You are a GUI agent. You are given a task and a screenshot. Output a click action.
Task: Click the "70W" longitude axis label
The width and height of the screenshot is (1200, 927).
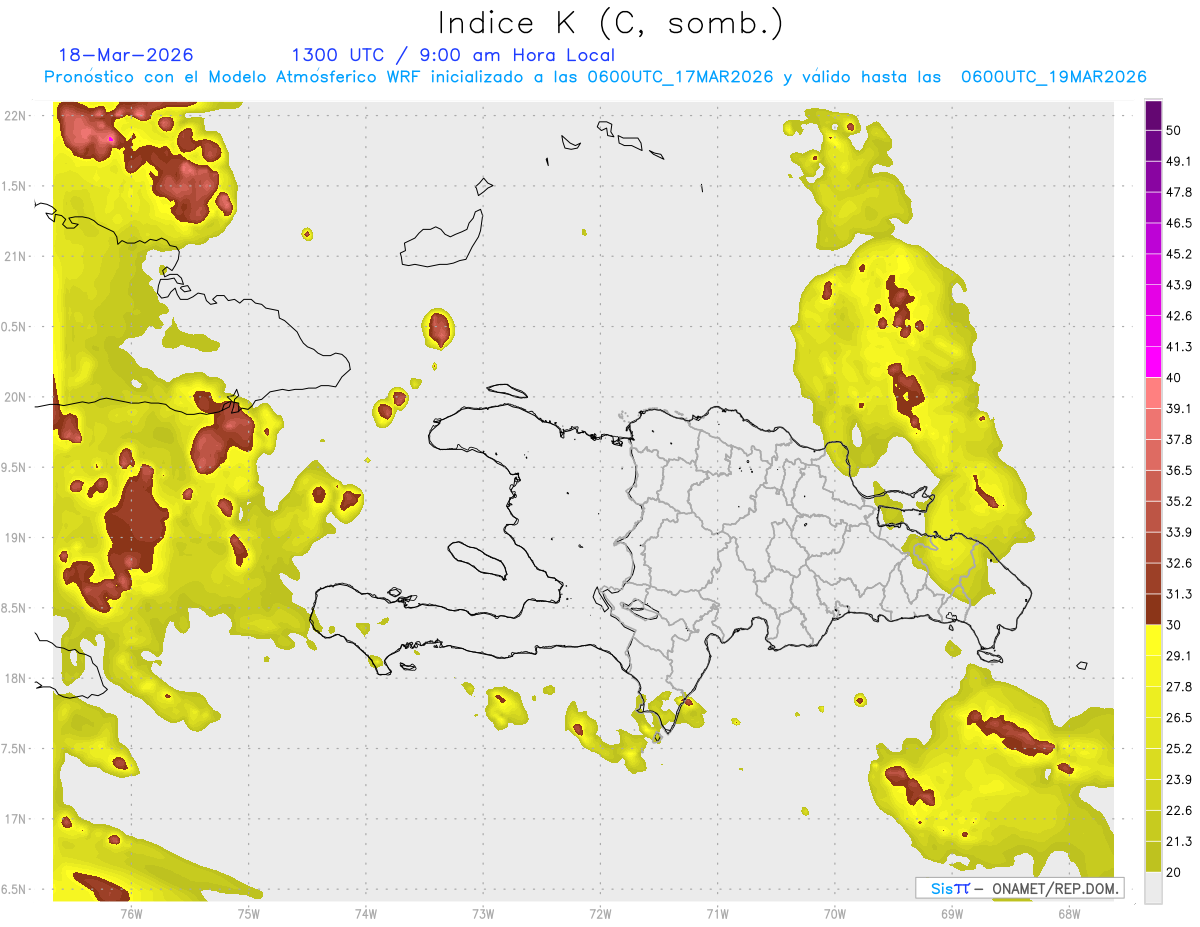834,914
